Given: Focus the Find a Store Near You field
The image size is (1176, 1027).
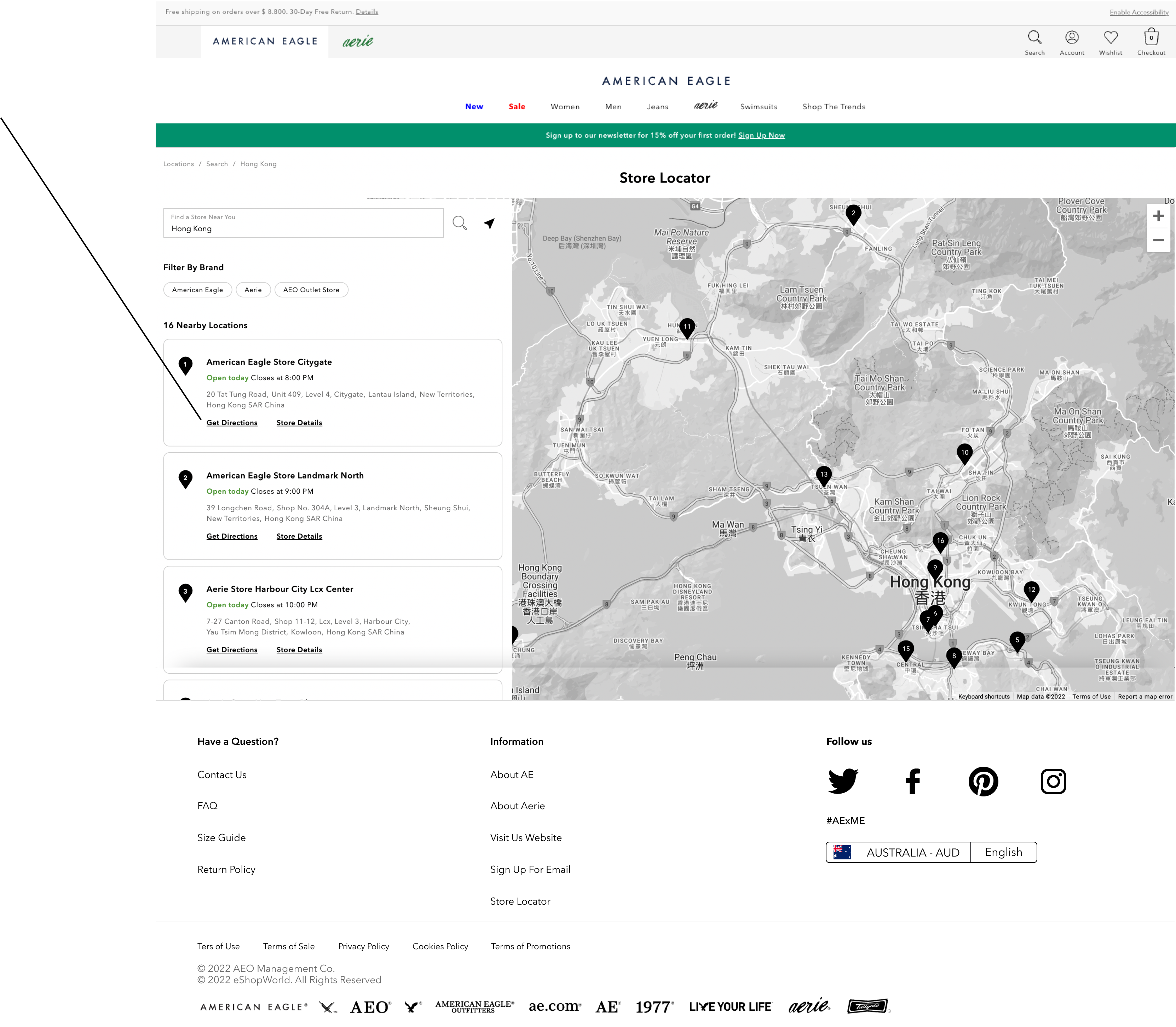Looking at the screenshot, I should click(303, 223).
